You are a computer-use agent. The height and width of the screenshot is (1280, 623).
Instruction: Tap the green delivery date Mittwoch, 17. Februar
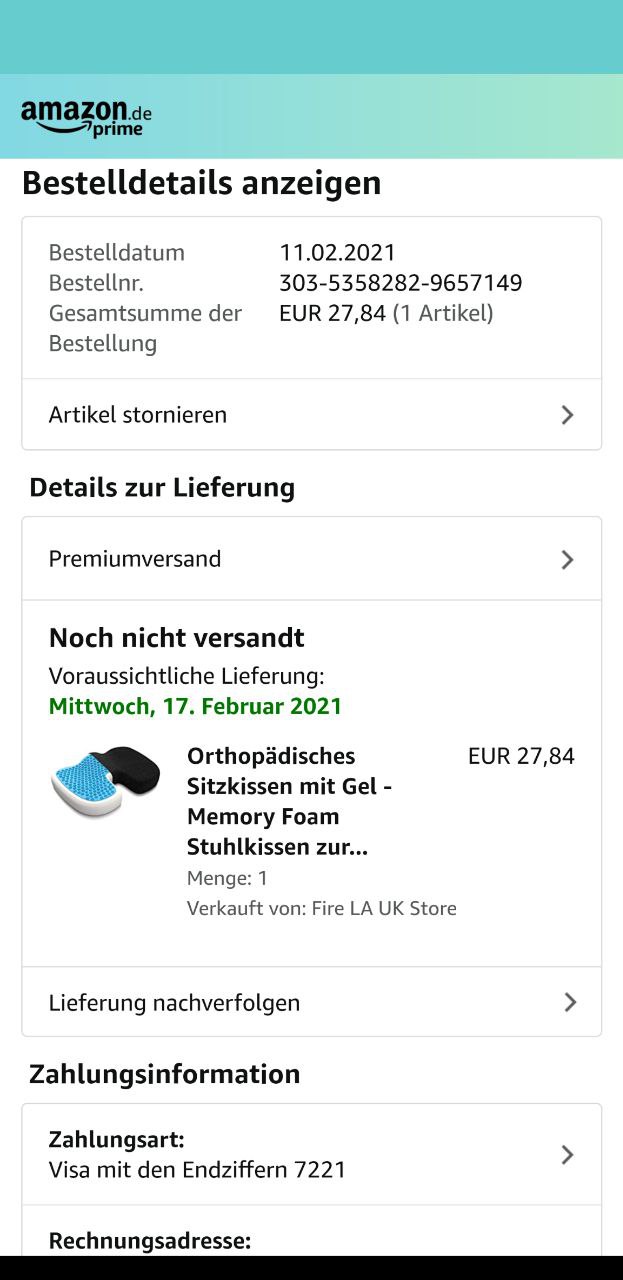point(196,706)
